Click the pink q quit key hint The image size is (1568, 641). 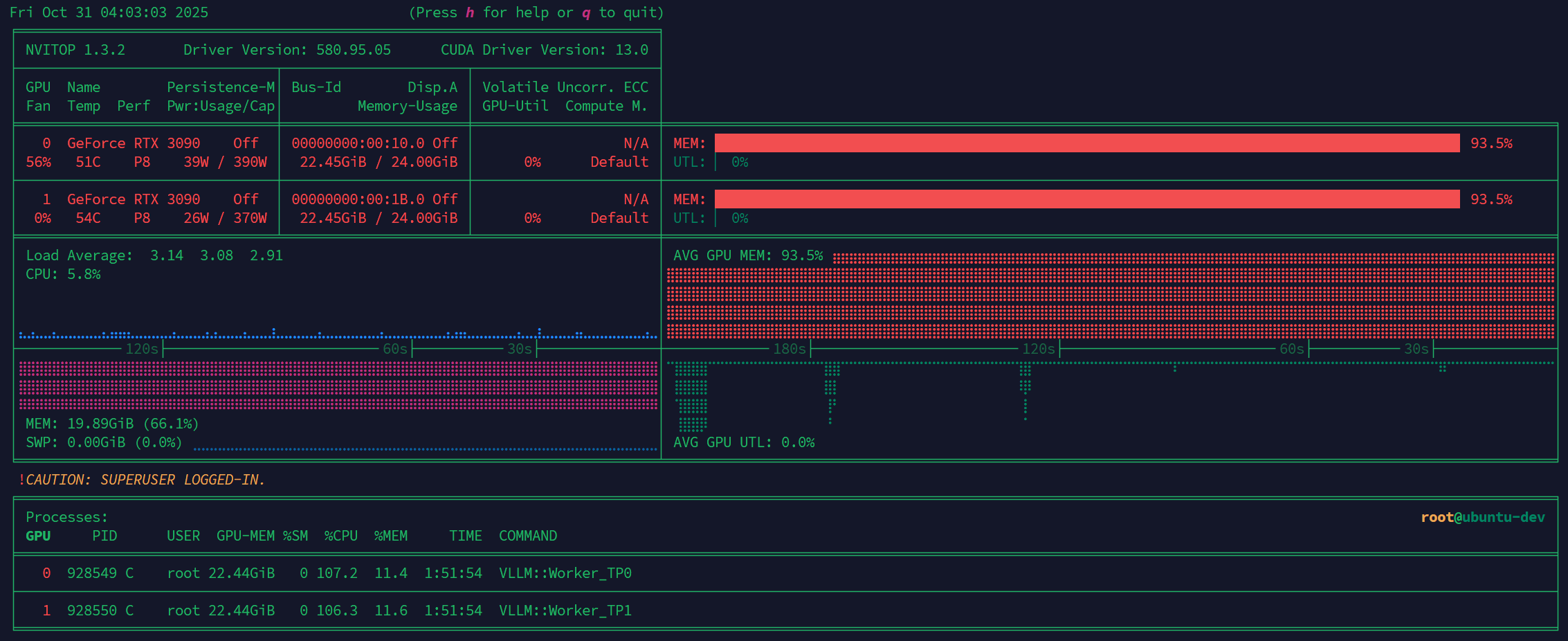(x=586, y=12)
